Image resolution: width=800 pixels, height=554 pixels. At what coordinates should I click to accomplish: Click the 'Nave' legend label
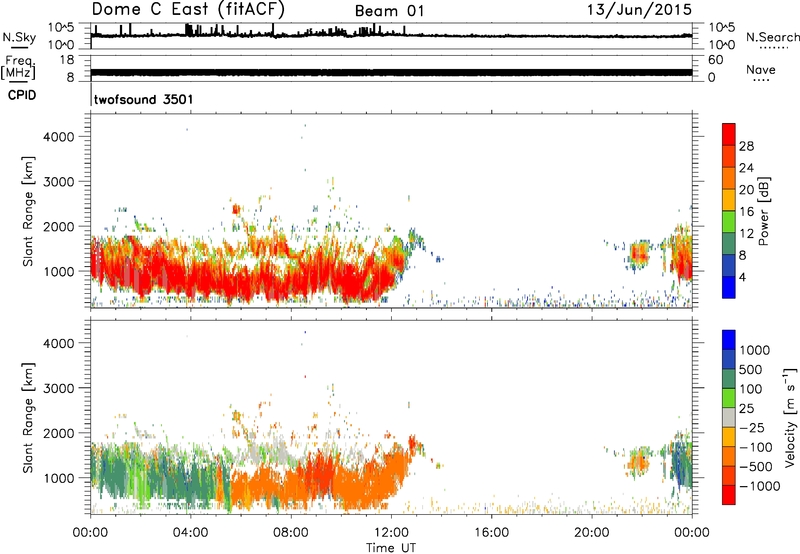(x=760, y=70)
